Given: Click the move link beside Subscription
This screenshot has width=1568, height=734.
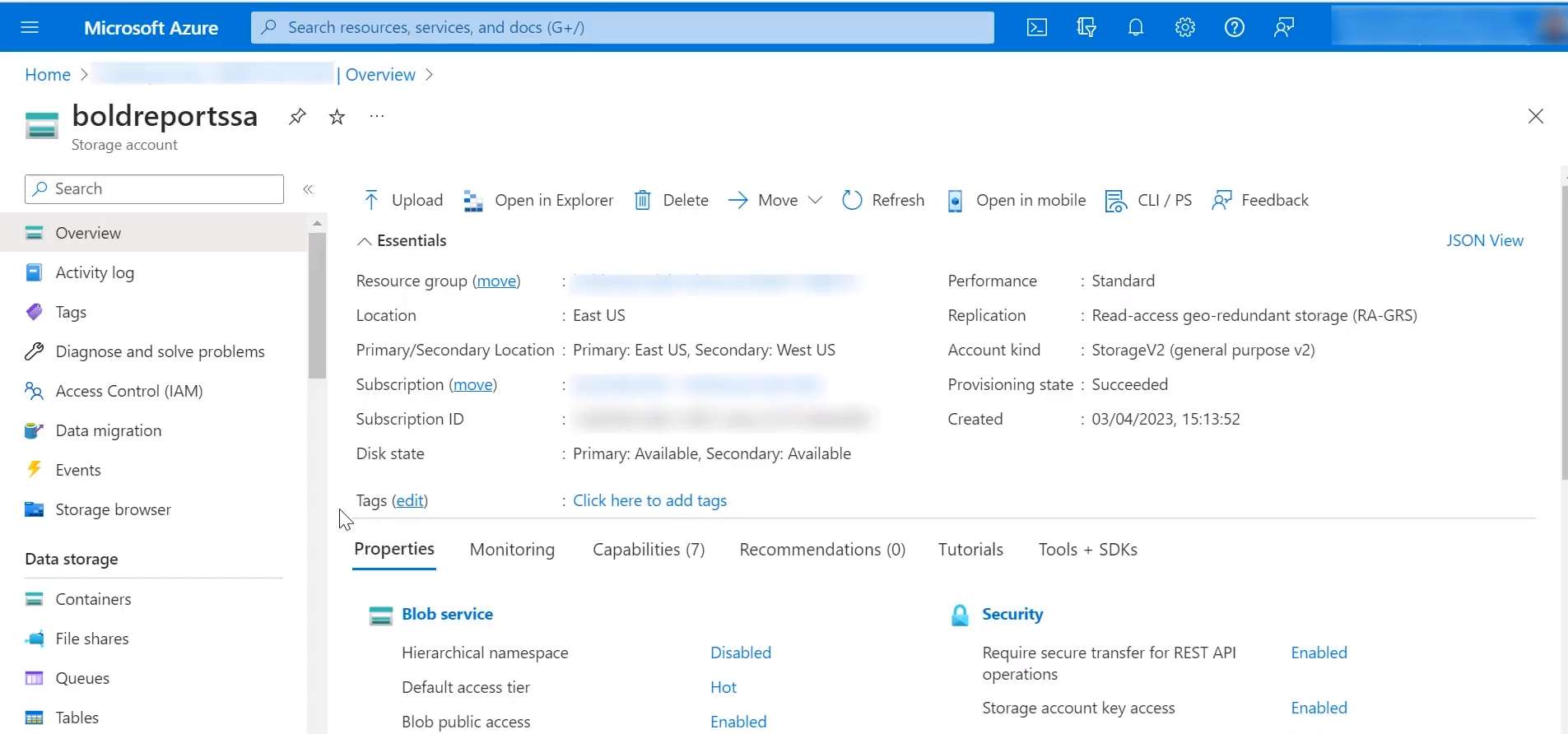Looking at the screenshot, I should (x=473, y=384).
